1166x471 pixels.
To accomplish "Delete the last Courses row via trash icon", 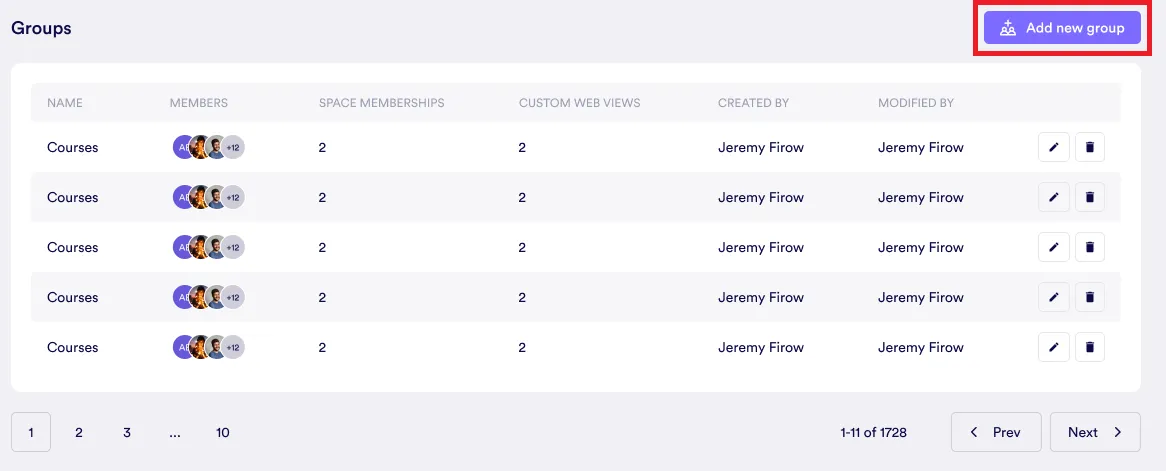I will (1090, 347).
